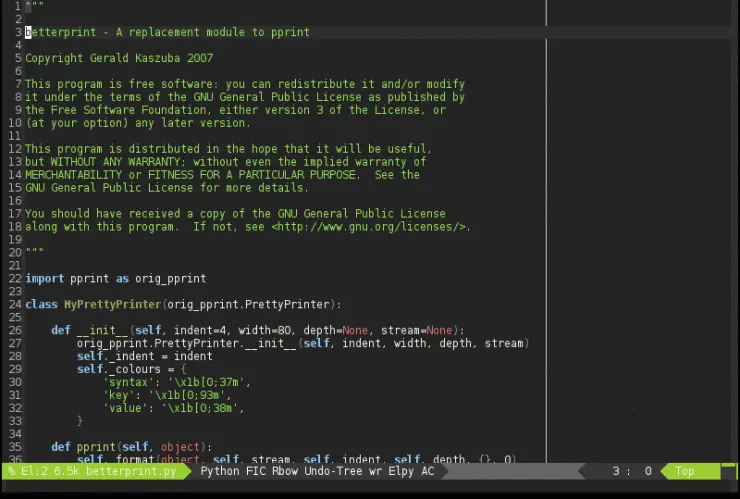Click the Python major mode indicator
740x499 pixels.
(220, 471)
